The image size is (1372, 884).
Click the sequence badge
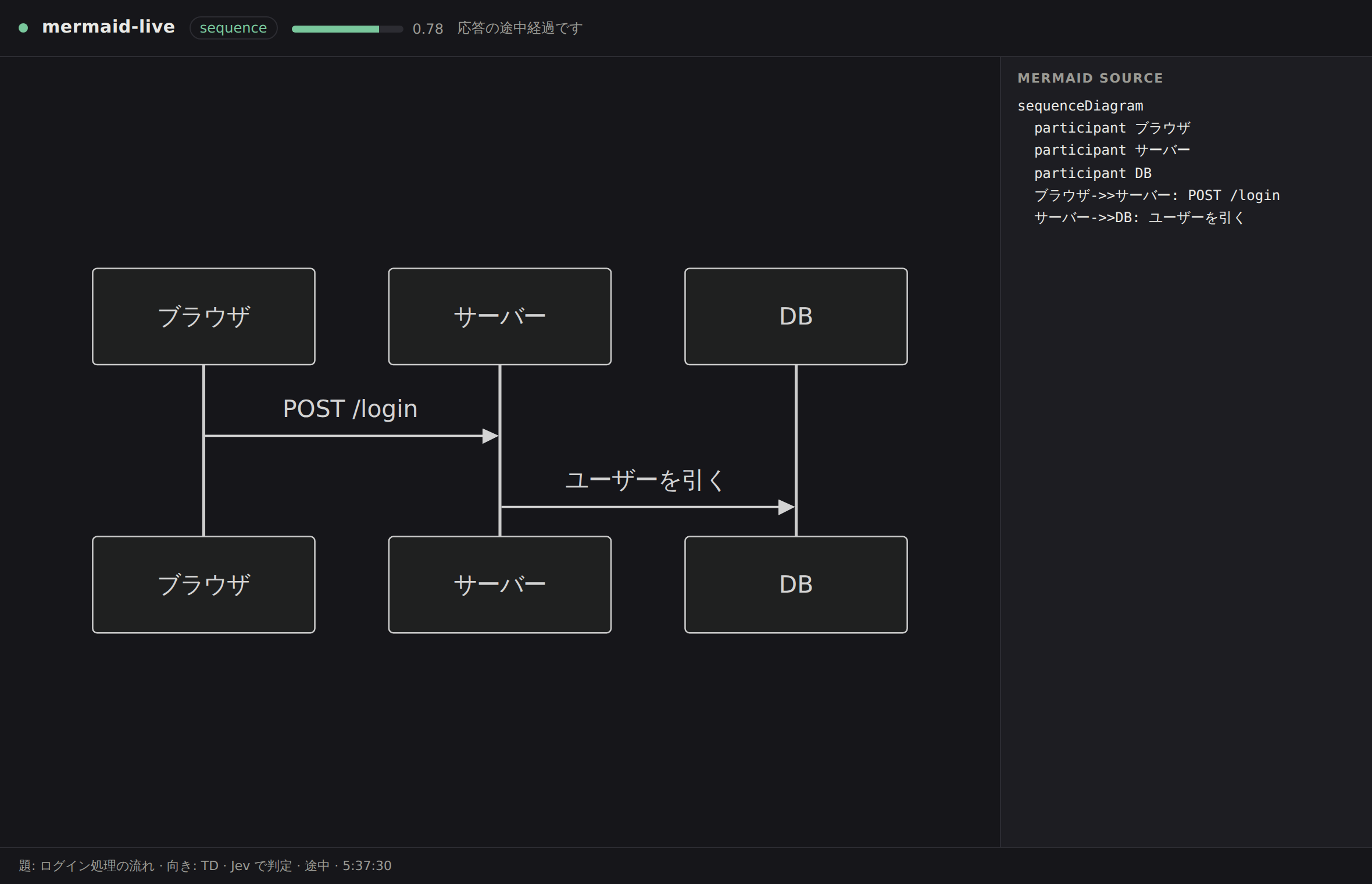click(x=233, y=28)
